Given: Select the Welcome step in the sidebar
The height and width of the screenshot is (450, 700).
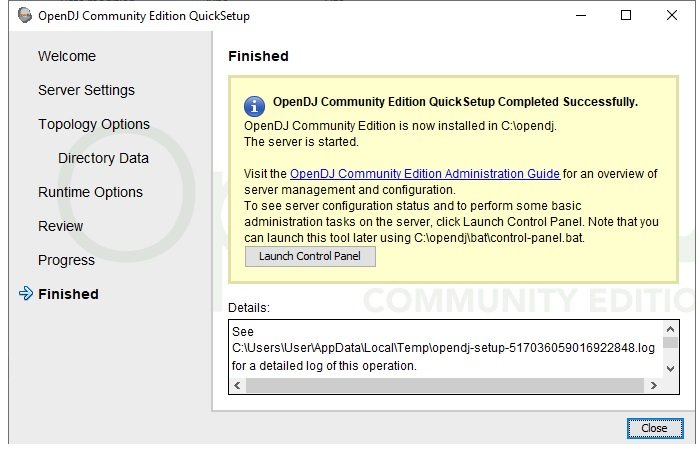Looking at the screenshot, I should coord(67,56).
